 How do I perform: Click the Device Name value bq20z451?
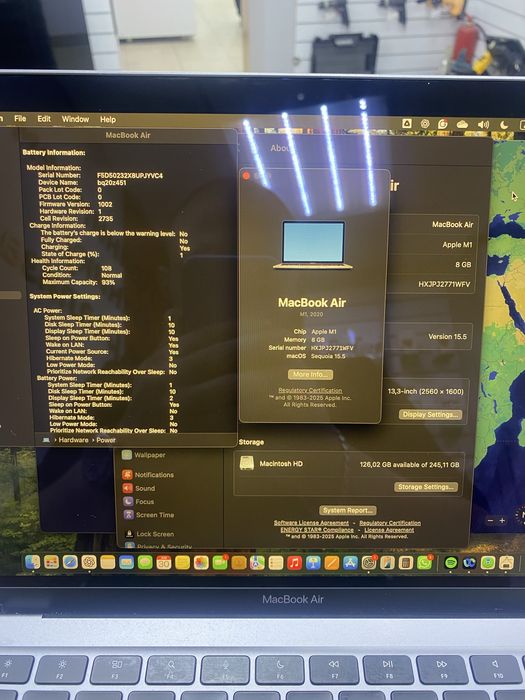(112, 183)
